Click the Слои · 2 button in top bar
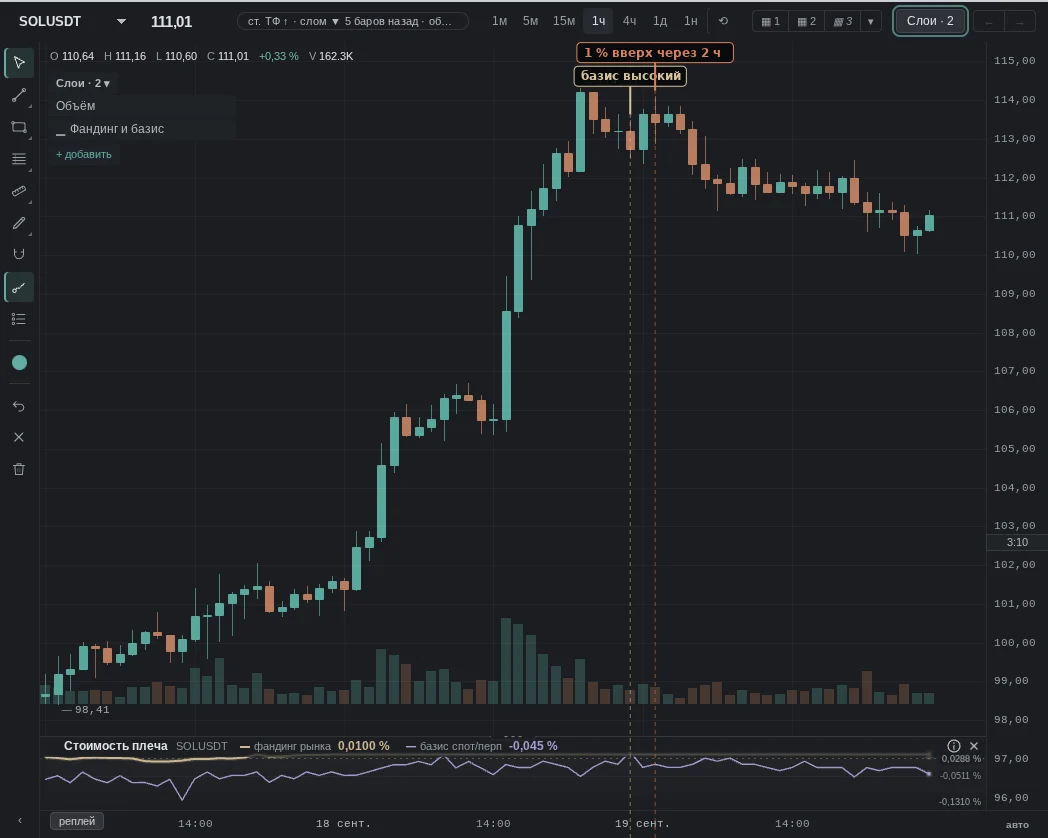Screen dimensions: 1048x838 point(930,21)
